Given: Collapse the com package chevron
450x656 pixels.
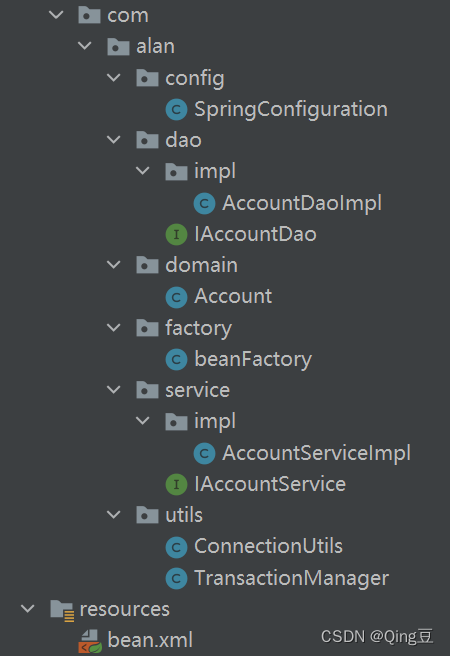Looking at the screenshot, I should pyautogui.click(x=56, y=15).
